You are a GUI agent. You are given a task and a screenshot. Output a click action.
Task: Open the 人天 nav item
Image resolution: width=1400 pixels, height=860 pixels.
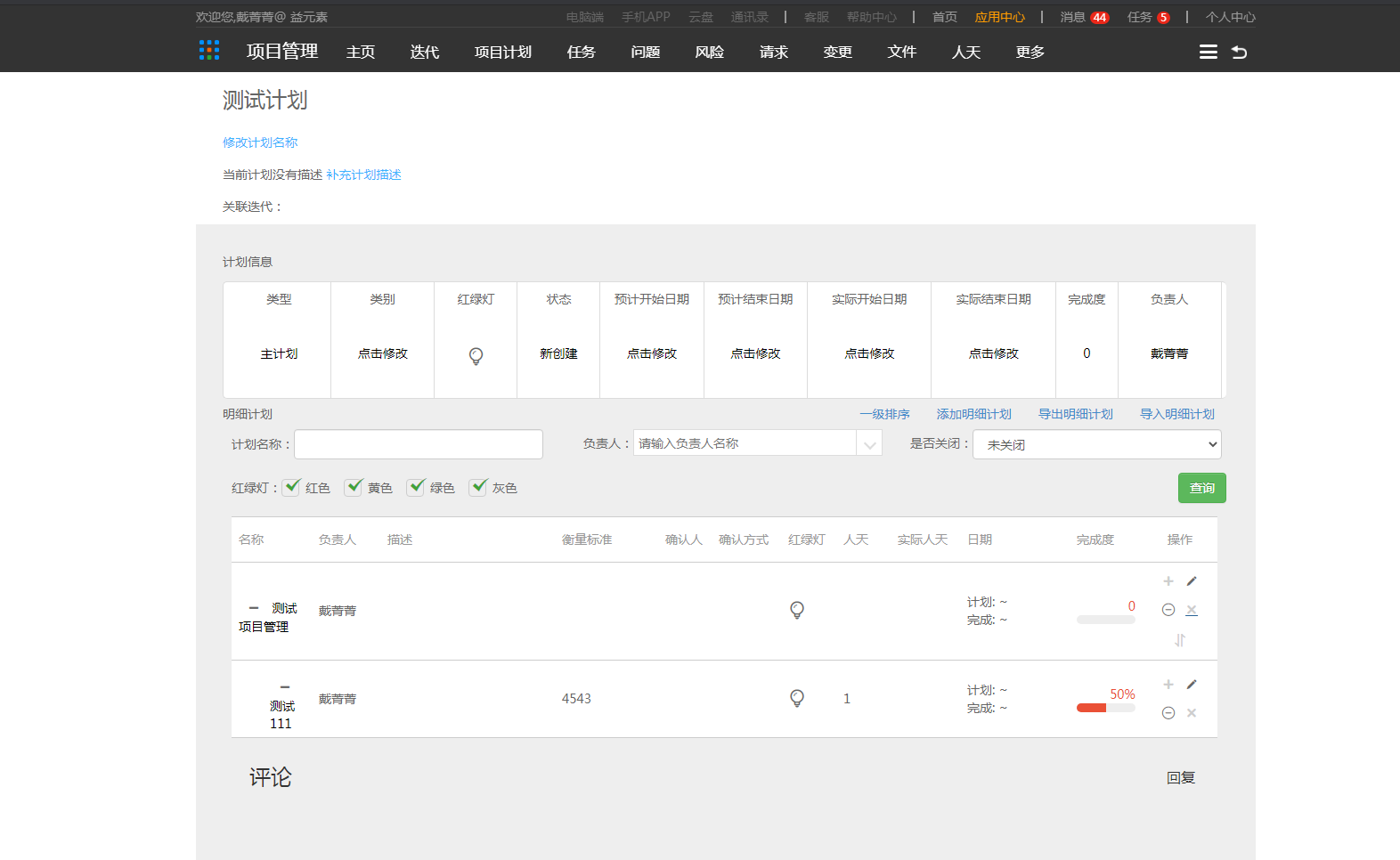click(x=966, y=52)
